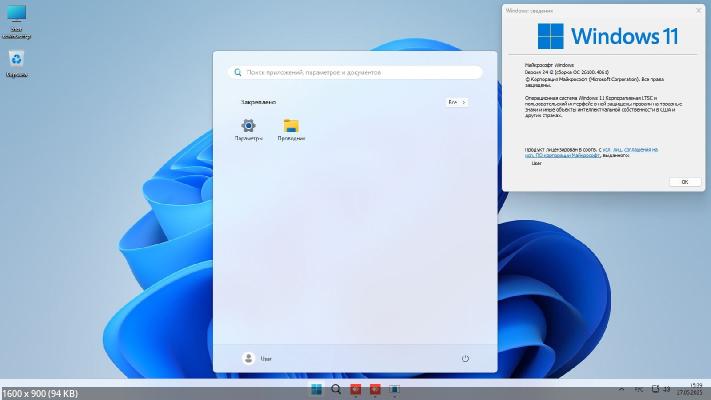Image resolution: width=711 pixels, height=400 pixels.
Task: Close the Windows about dialog
Action: coord(684,182)
